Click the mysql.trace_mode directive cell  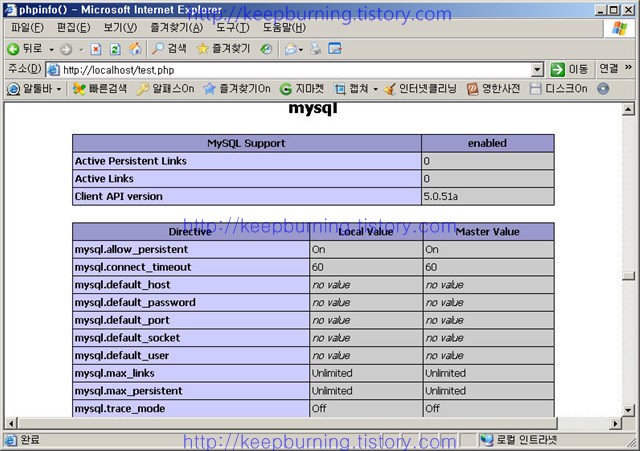tap(191, 408)
